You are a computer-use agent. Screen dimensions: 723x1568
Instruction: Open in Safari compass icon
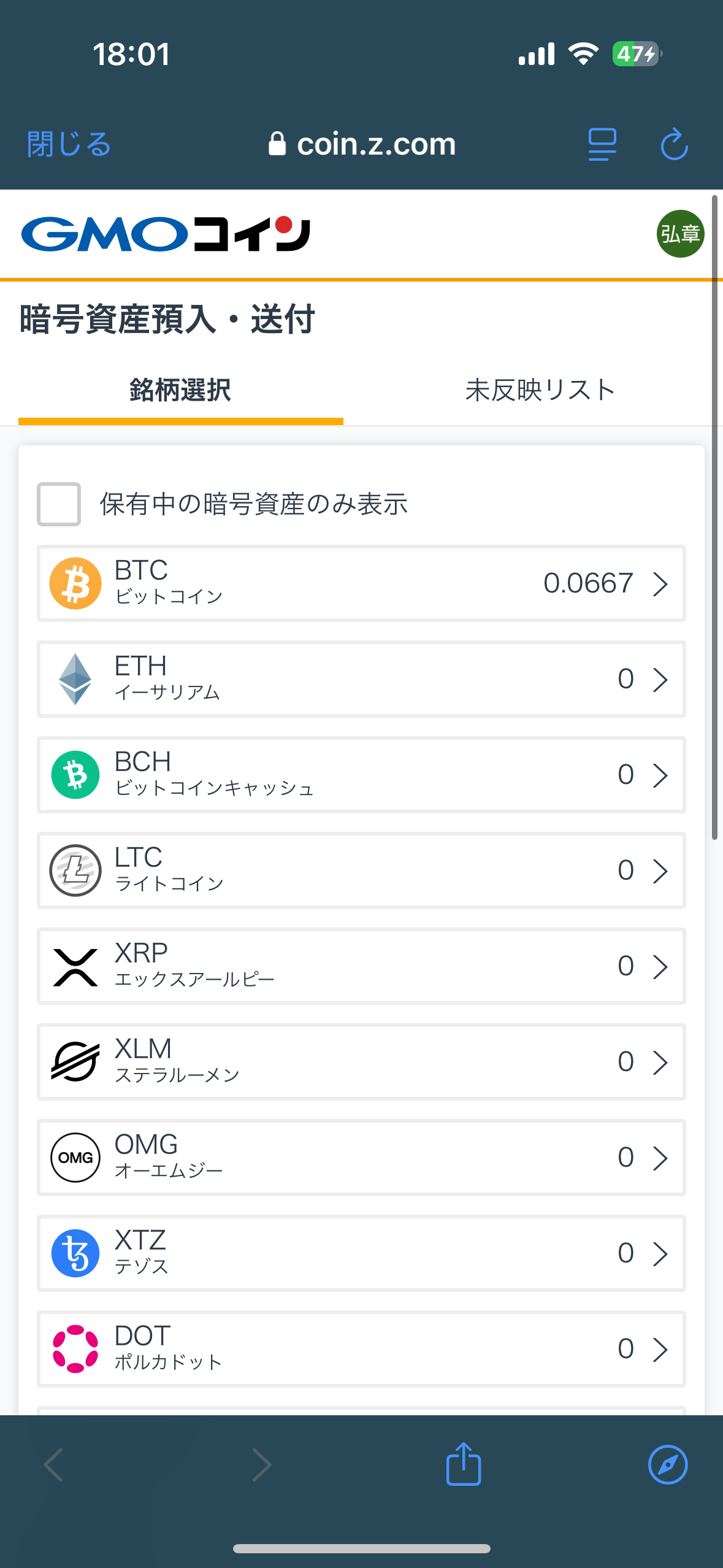(x=668, y=1464)
